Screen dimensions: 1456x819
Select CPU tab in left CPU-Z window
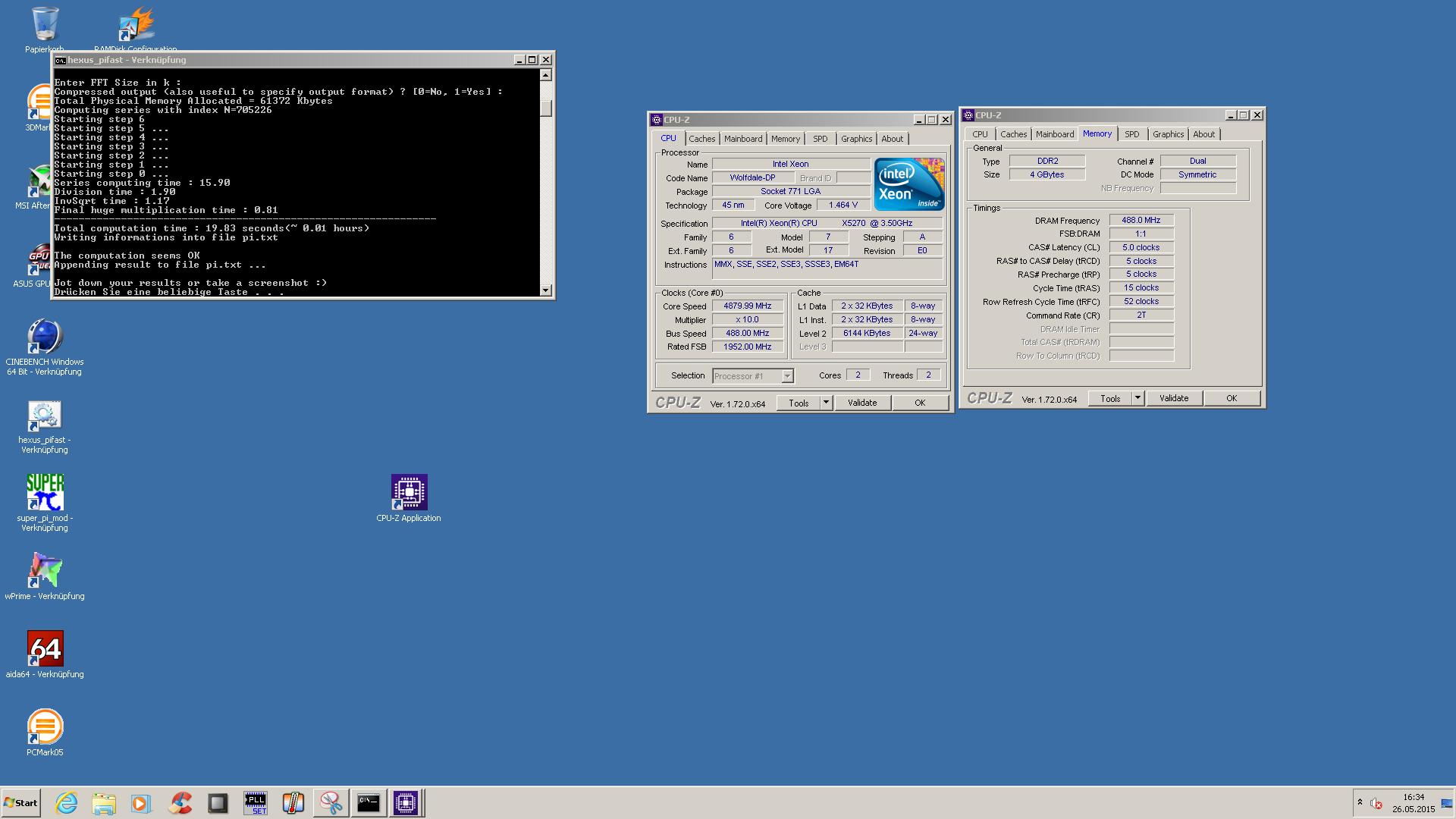668,138
